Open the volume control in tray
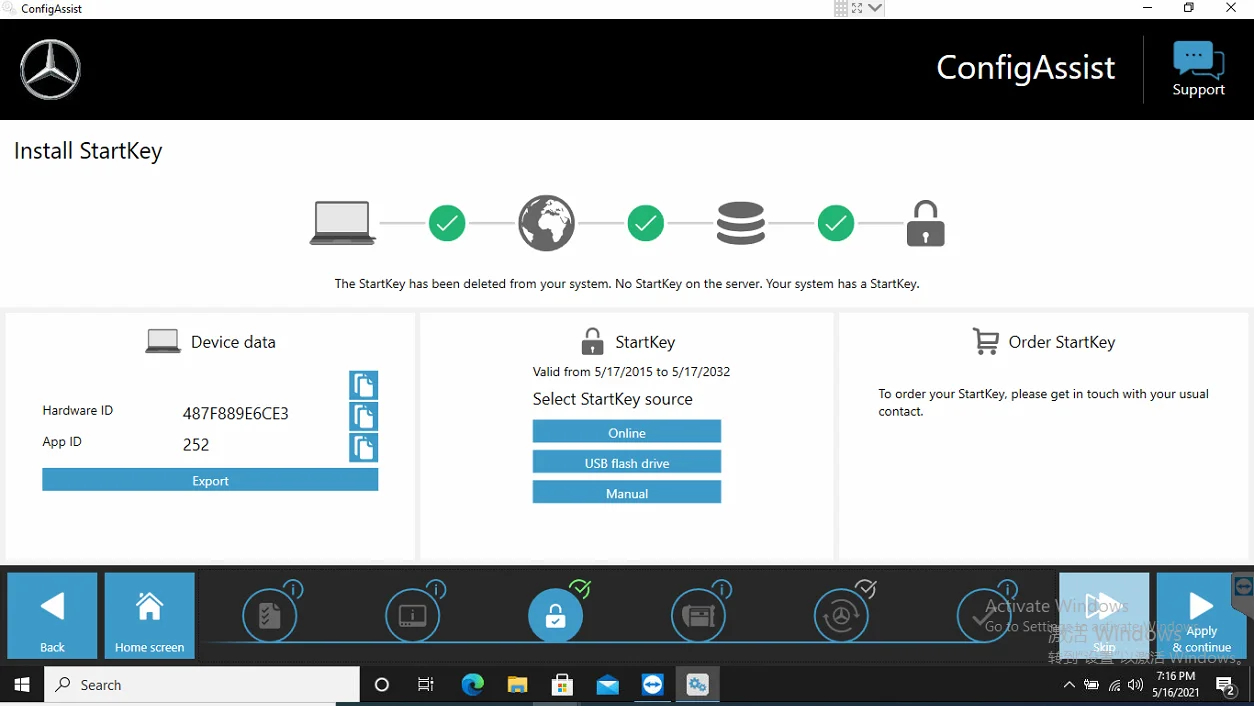Viewport: 1254px width, 706px height. (1135, 685)
